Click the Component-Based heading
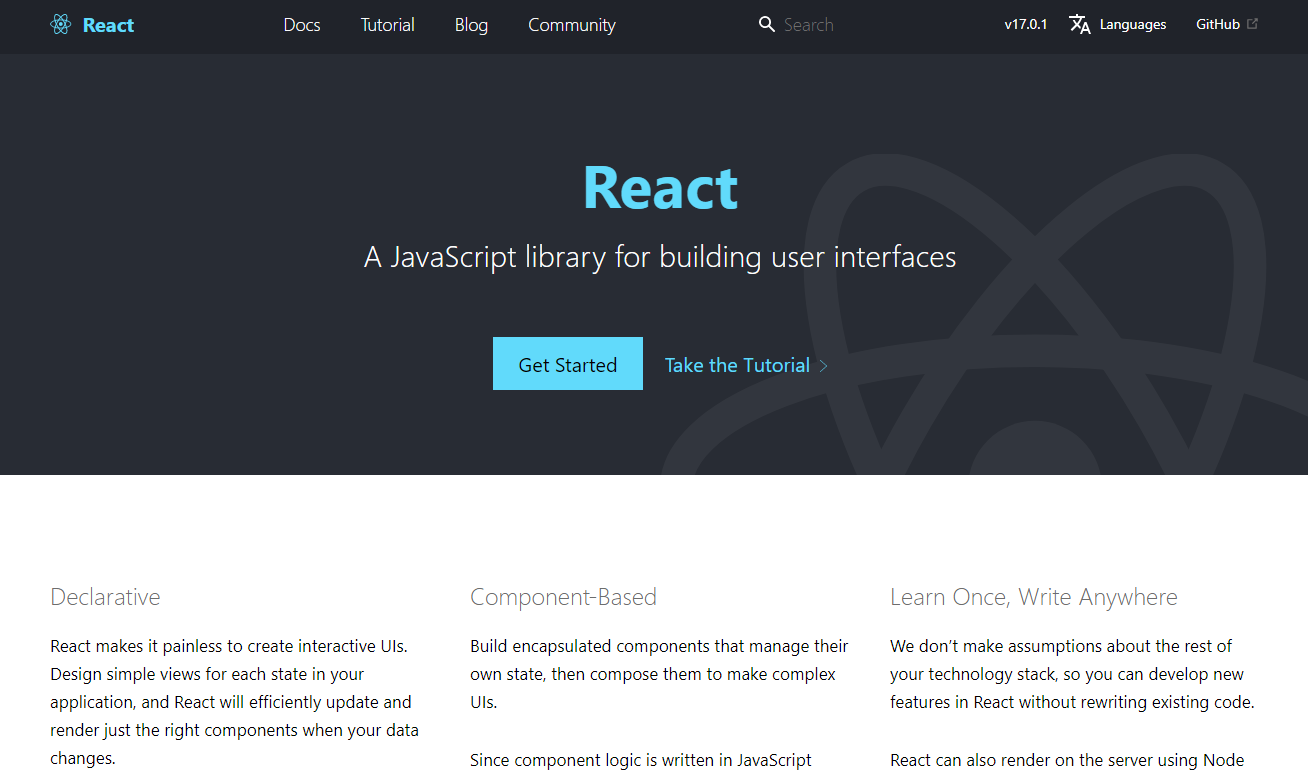The height and width of the screenshot is (774, 1308). (563, 598)
